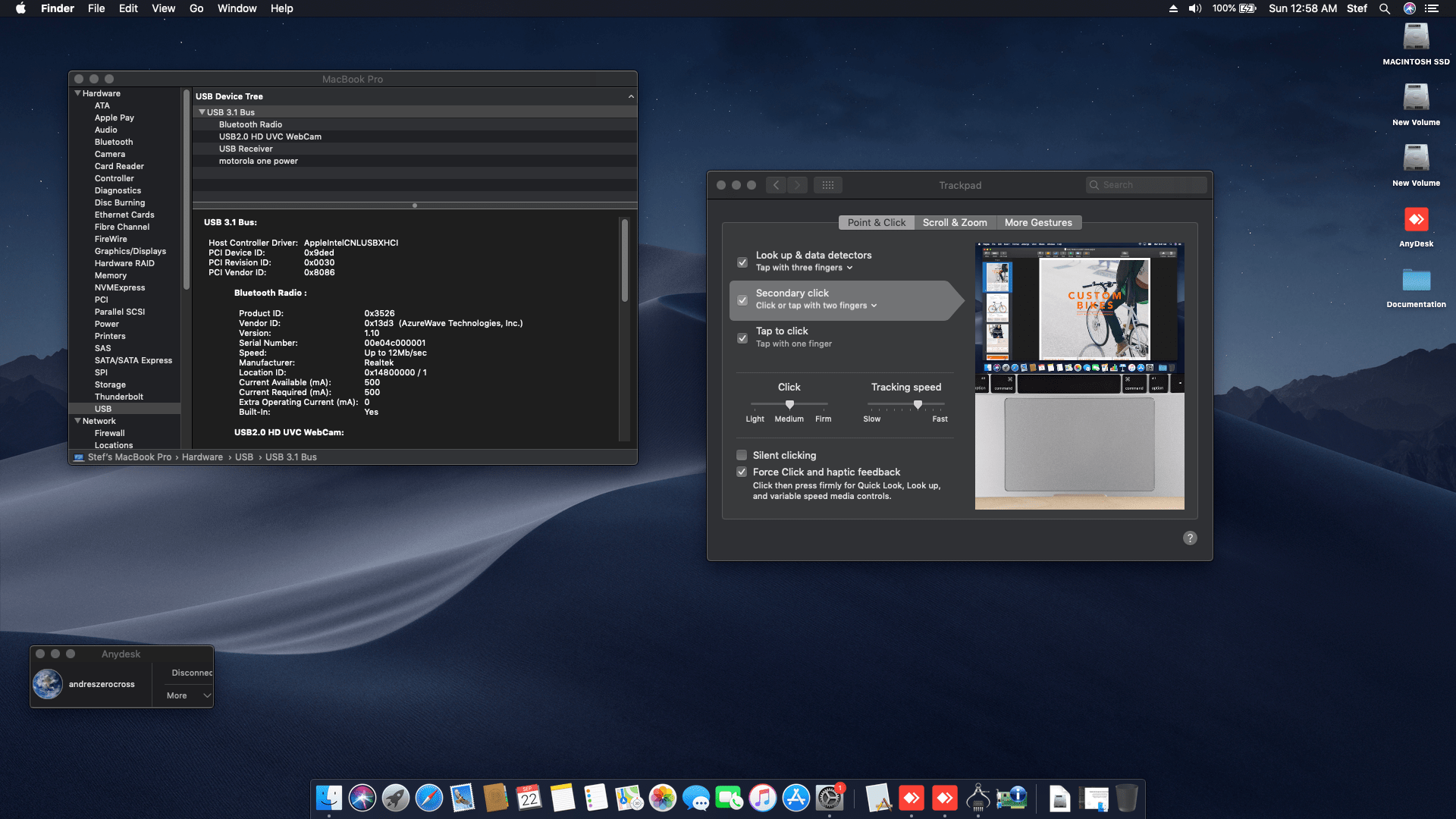This screenshot has height=819, width=1456.
Task: Uncheck Tap to click option
Action: [x=742, y=338]
